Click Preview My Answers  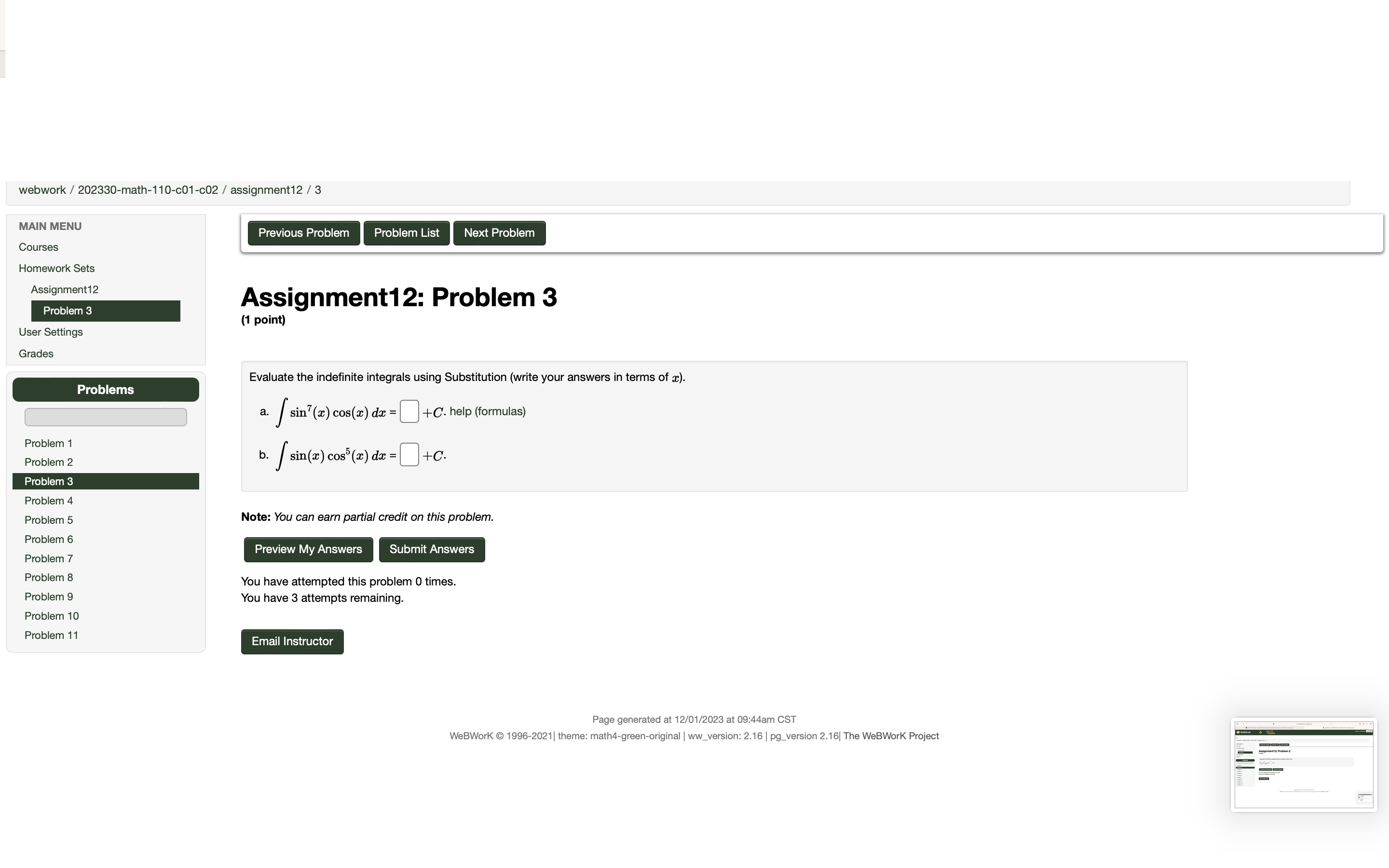point(308,549)
